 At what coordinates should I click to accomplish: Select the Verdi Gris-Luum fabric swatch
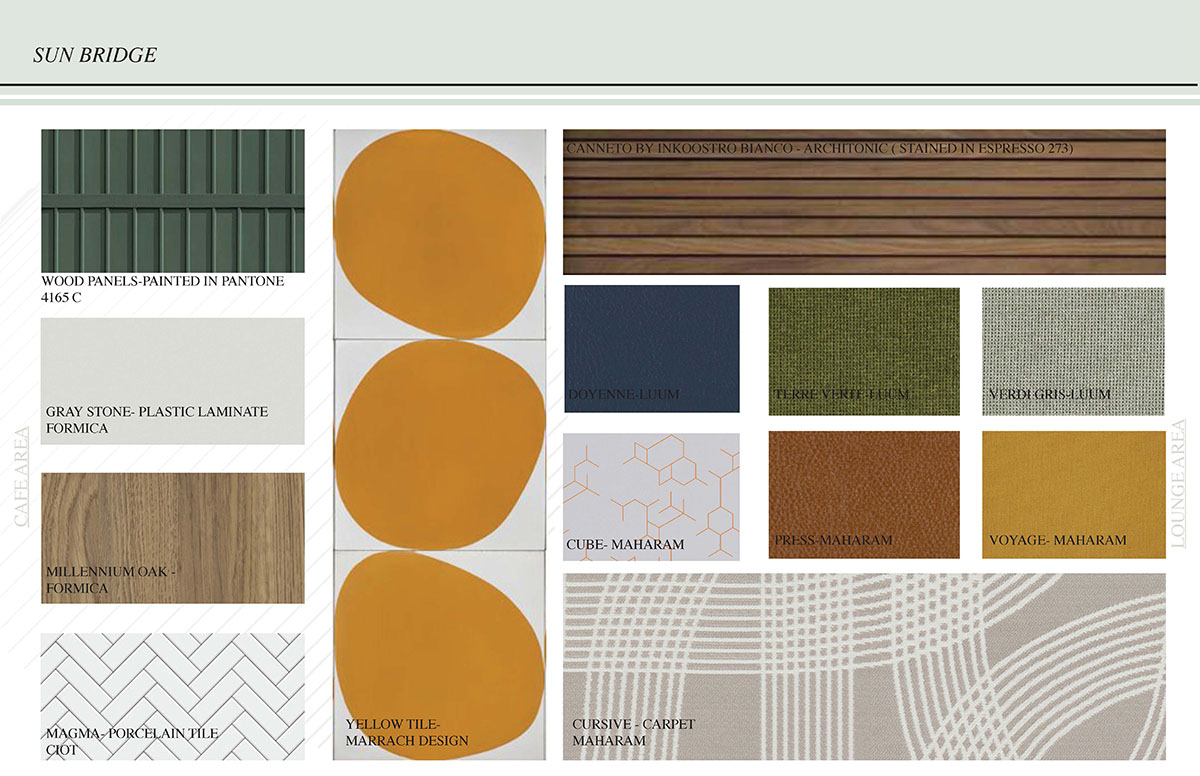[1073, 351]
